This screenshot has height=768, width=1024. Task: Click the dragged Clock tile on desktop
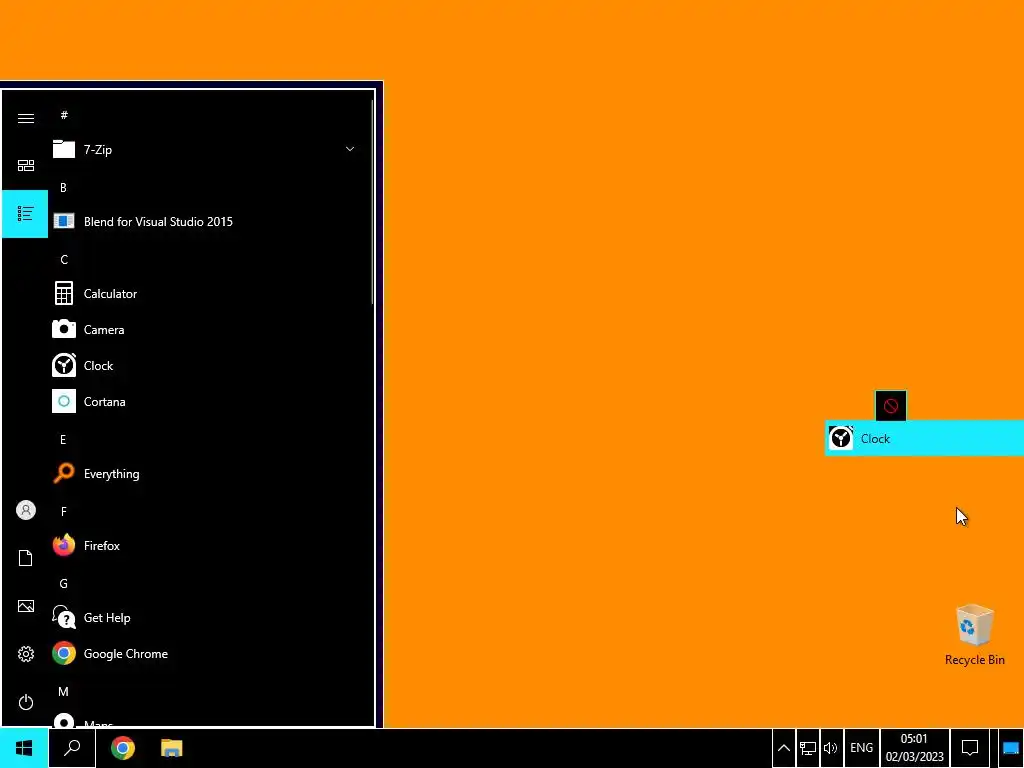point(924,438)
